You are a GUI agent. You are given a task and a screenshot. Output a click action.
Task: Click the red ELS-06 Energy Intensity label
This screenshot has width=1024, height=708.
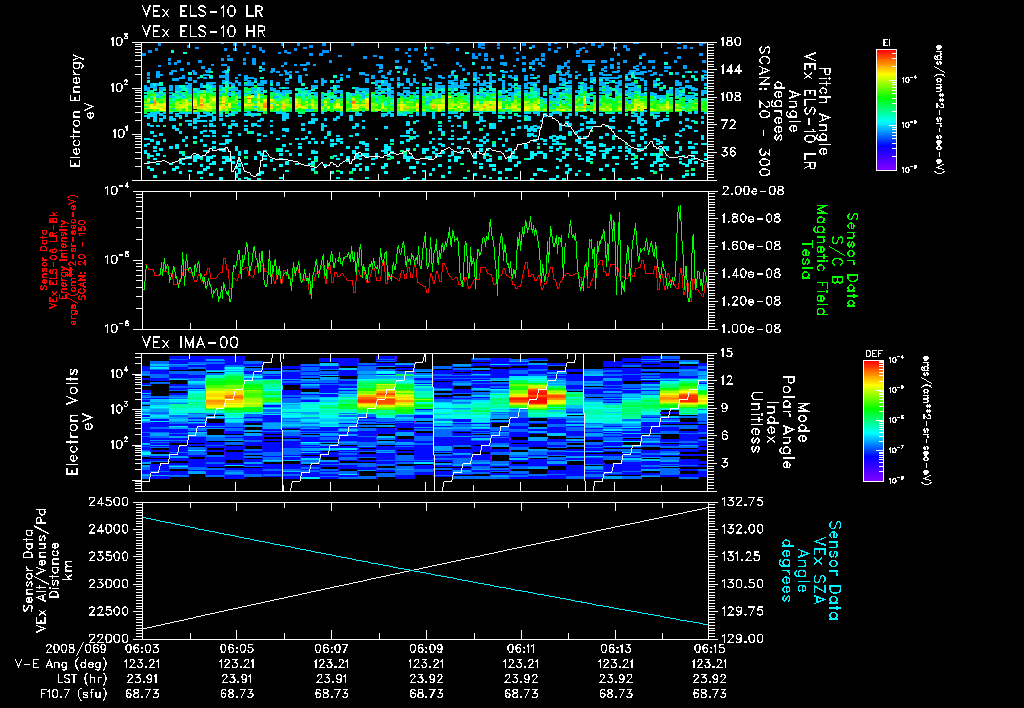[x=63, y=260]
